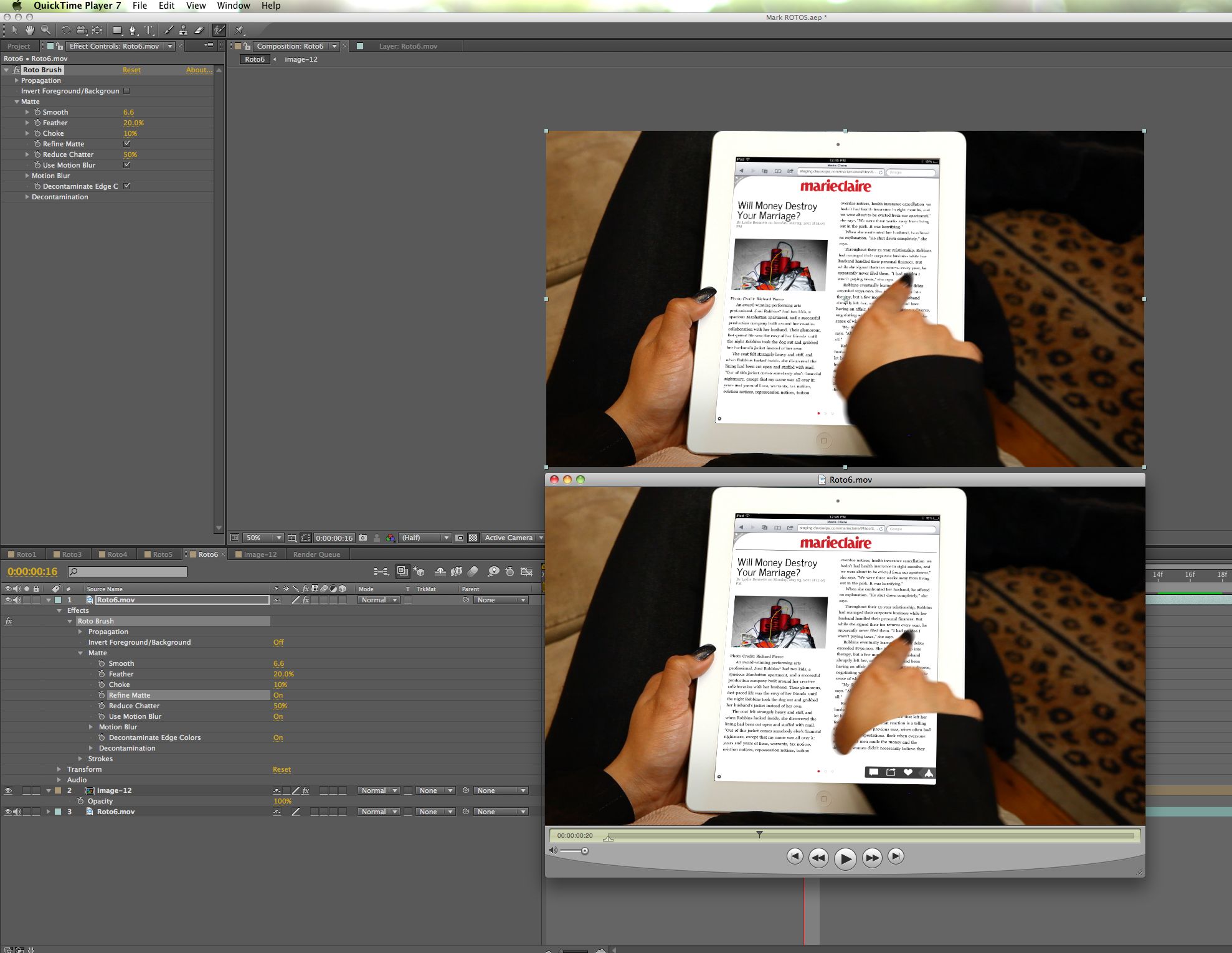The height and width of the screenshot is (953, 1232).
Task: Select the Selection arrow tool
Action: [x=15, y=30]
